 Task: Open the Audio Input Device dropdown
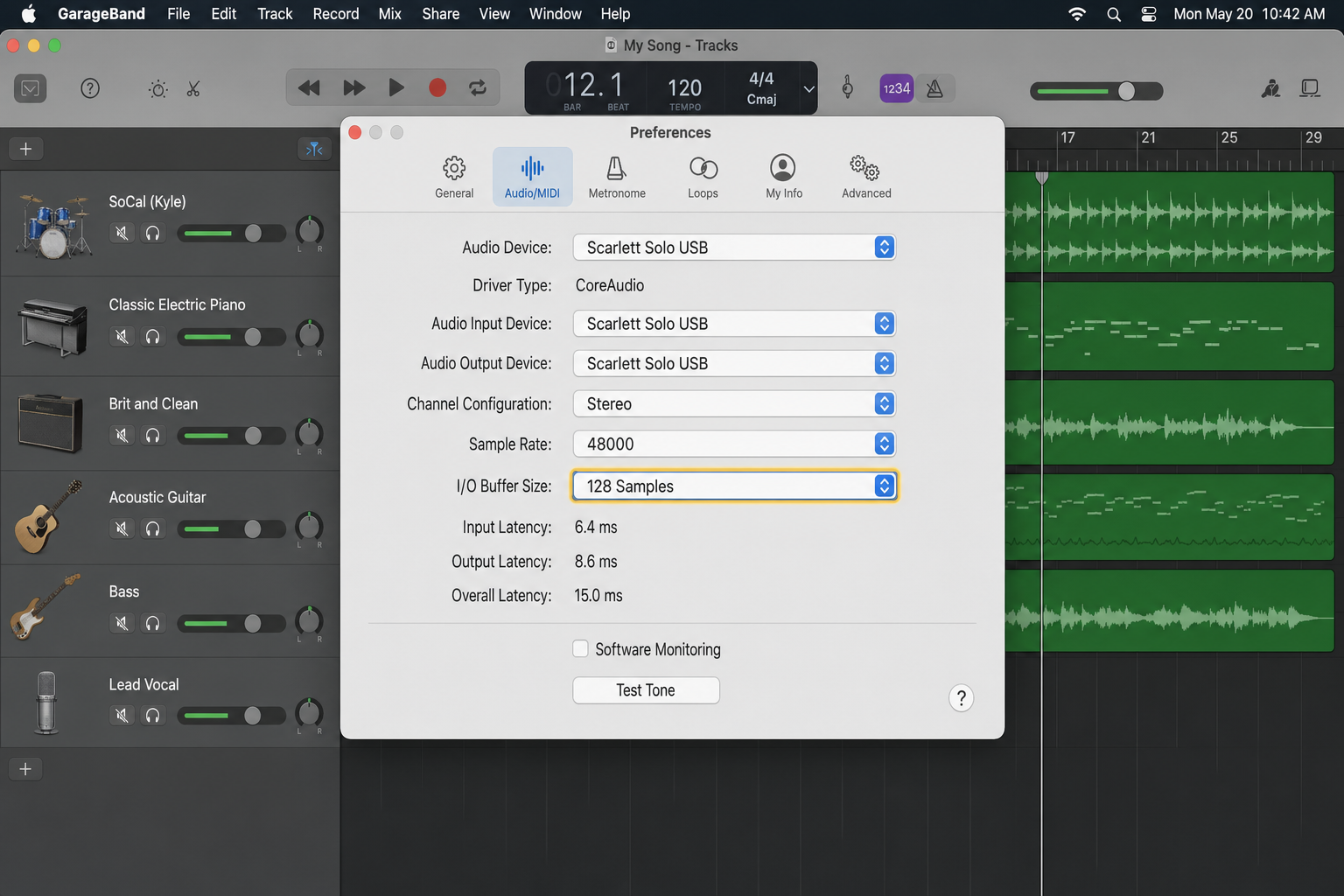click(734, 324)
